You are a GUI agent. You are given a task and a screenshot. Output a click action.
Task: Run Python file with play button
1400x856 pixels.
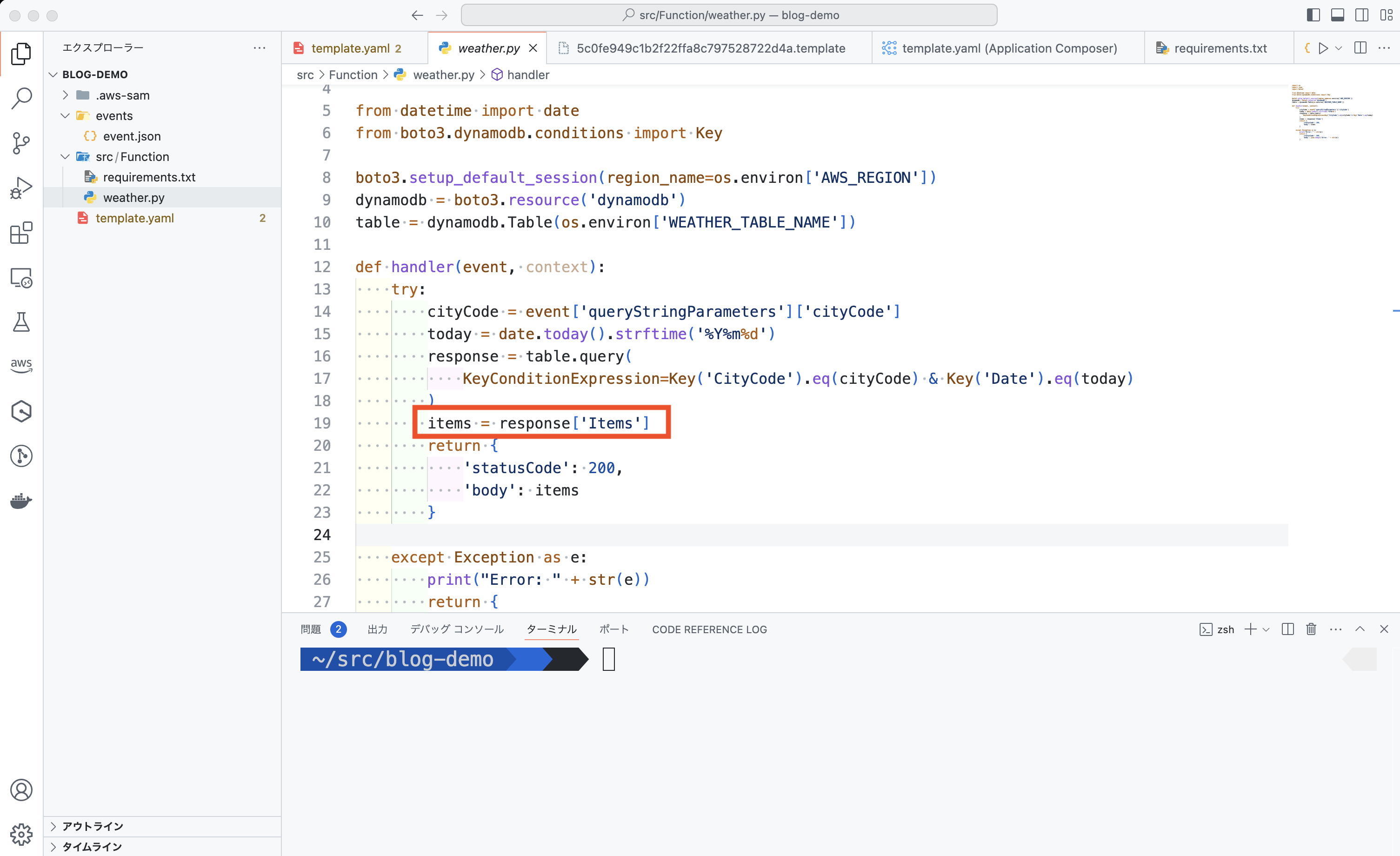(1323, 48)
